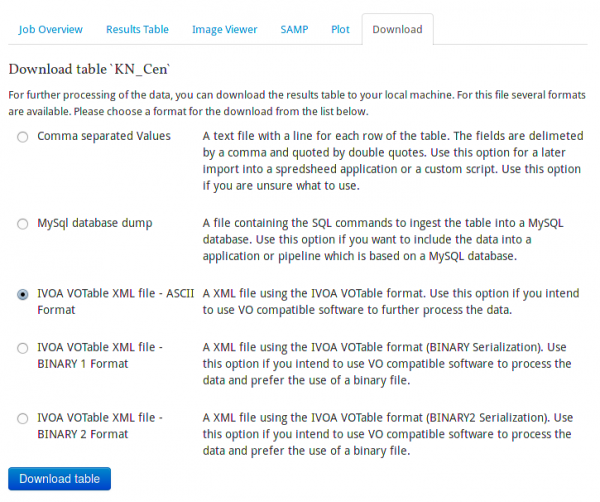600x502 pixels.
Task: Enable the VOTable BINARY 2 Format radio button
Action: click(22, 418)
